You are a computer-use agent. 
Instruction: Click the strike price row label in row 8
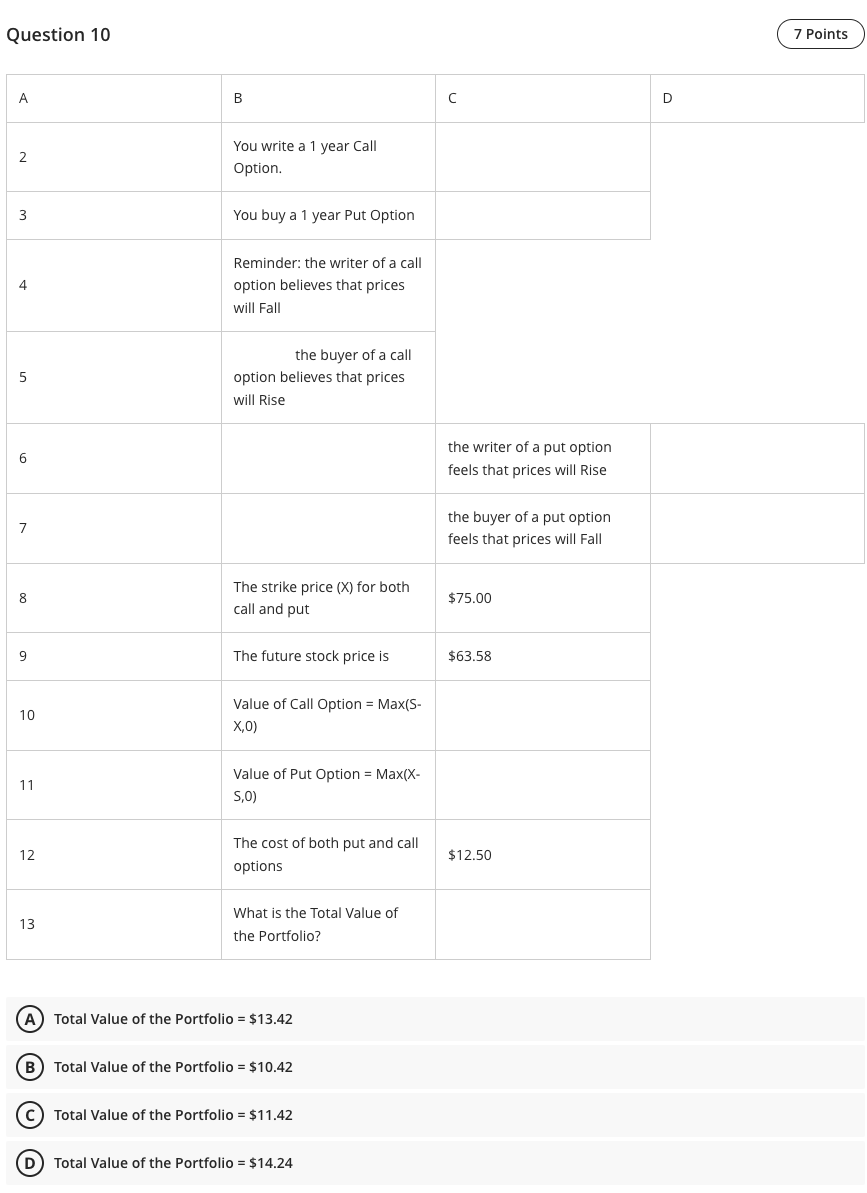click(328, 598)
